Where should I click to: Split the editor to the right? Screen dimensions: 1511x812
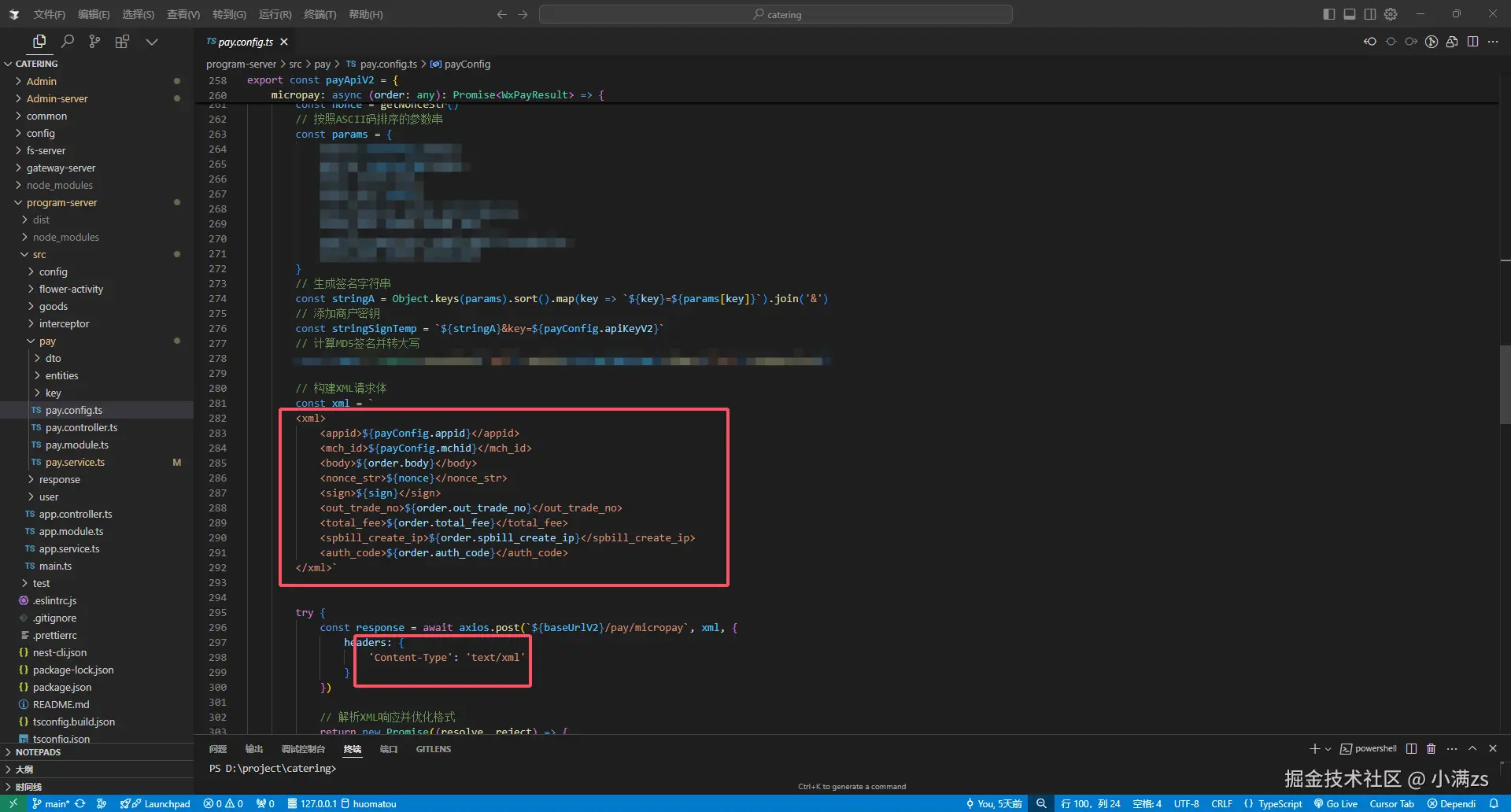(x=1472, y=42)
